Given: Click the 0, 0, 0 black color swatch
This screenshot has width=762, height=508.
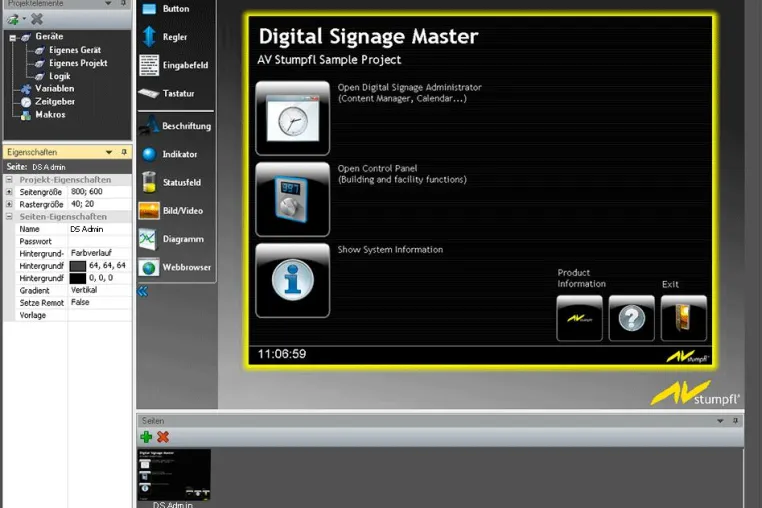Looking at the screenshot, I should [x=78, y=278].
